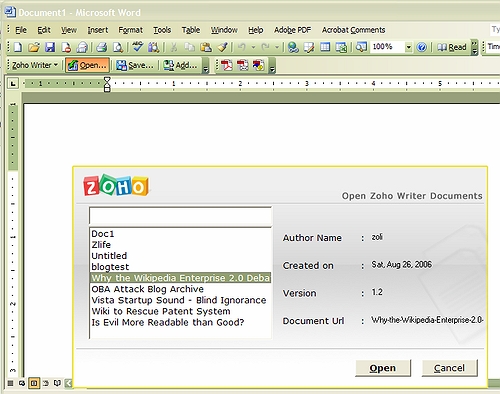Paste from the clipboard icon
Screen dimensions: 500x394
point(206,47)
